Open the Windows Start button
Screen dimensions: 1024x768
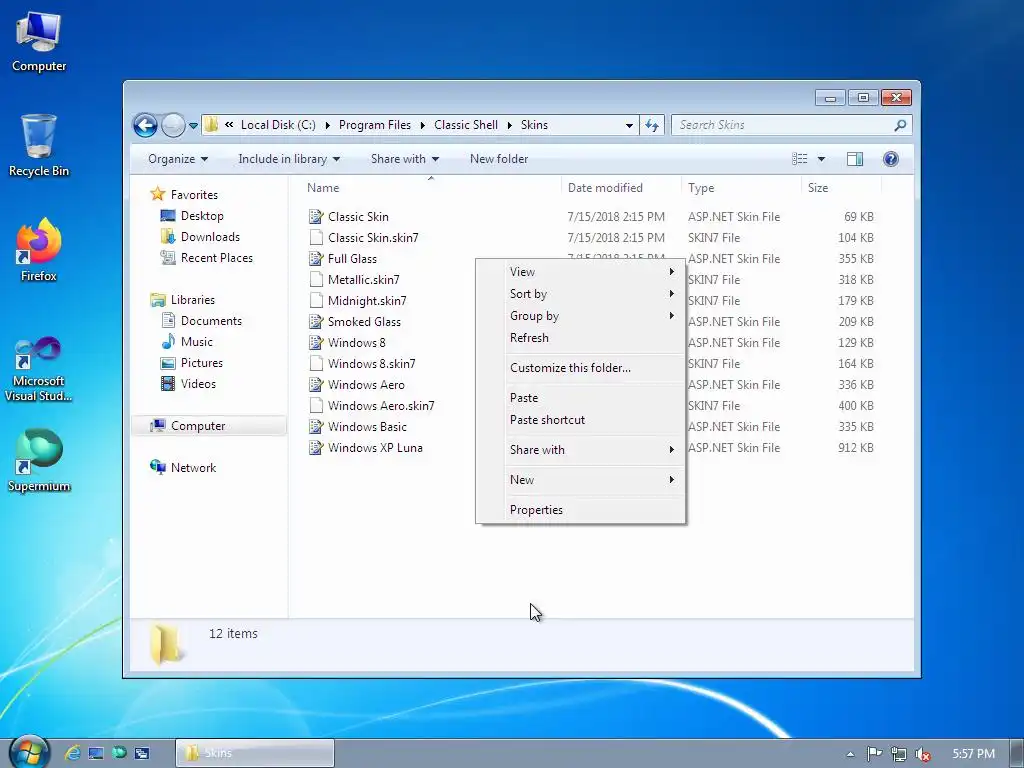click(x=28, y=752)
